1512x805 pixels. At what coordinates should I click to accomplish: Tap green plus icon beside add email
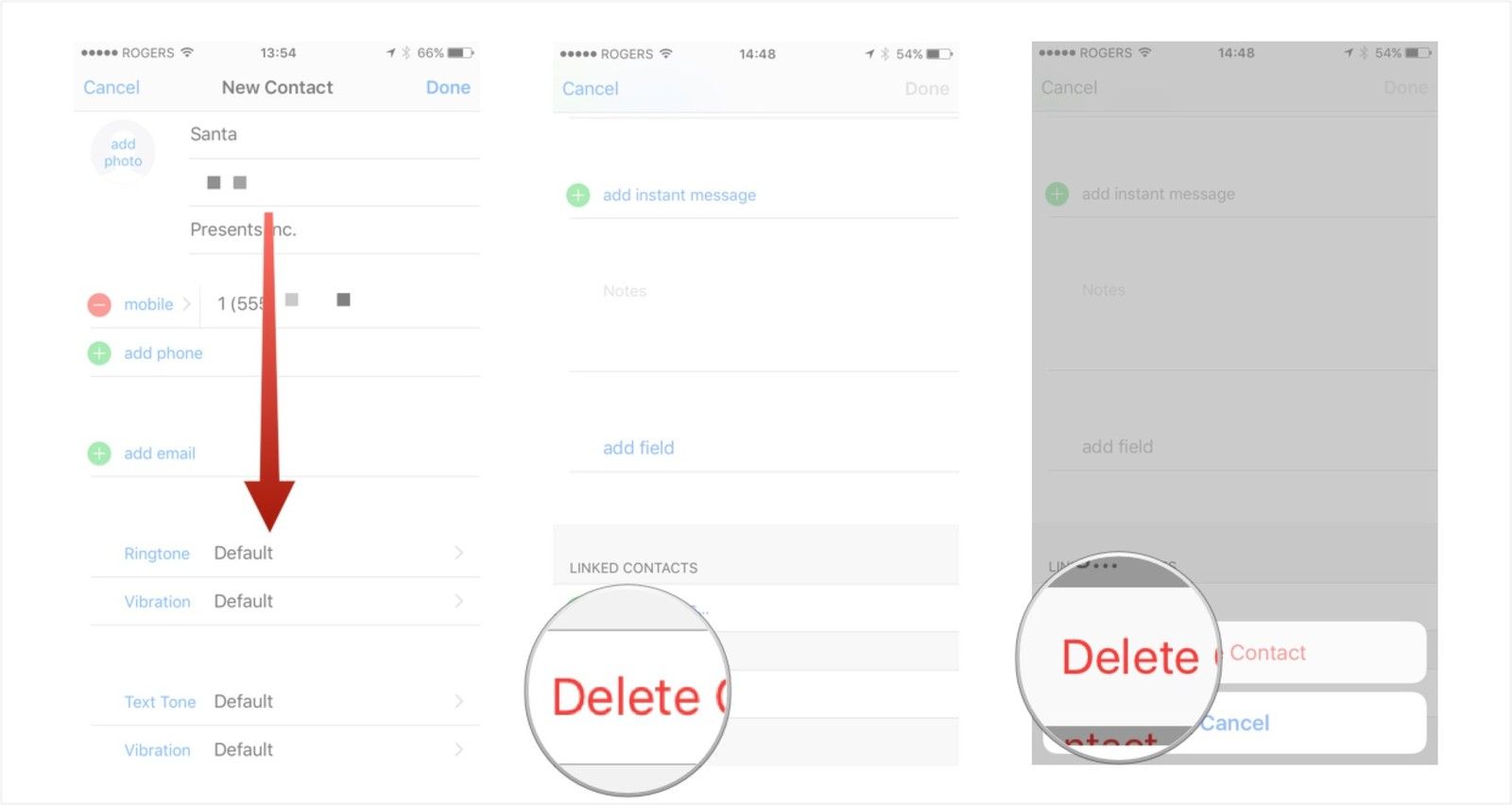coord(99,454)
